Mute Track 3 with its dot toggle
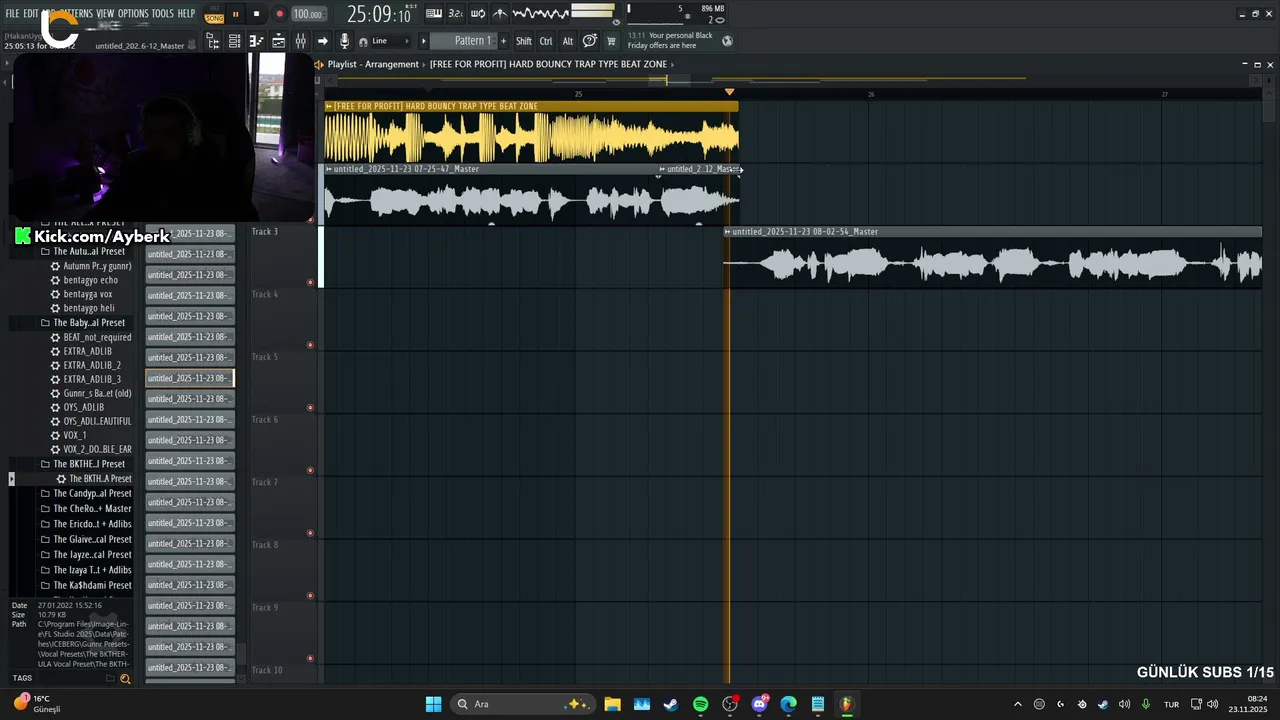 [x=310, y=282]
